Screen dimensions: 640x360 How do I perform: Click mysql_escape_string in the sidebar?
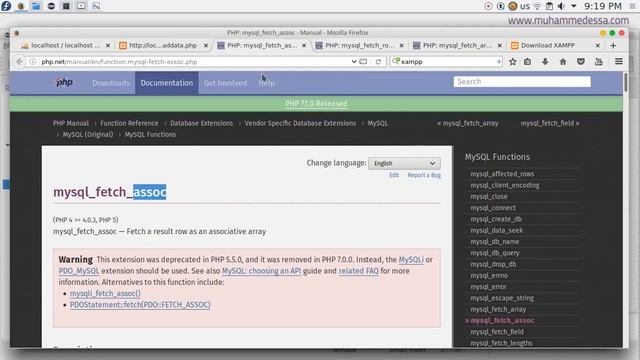(x=502, y=298)
